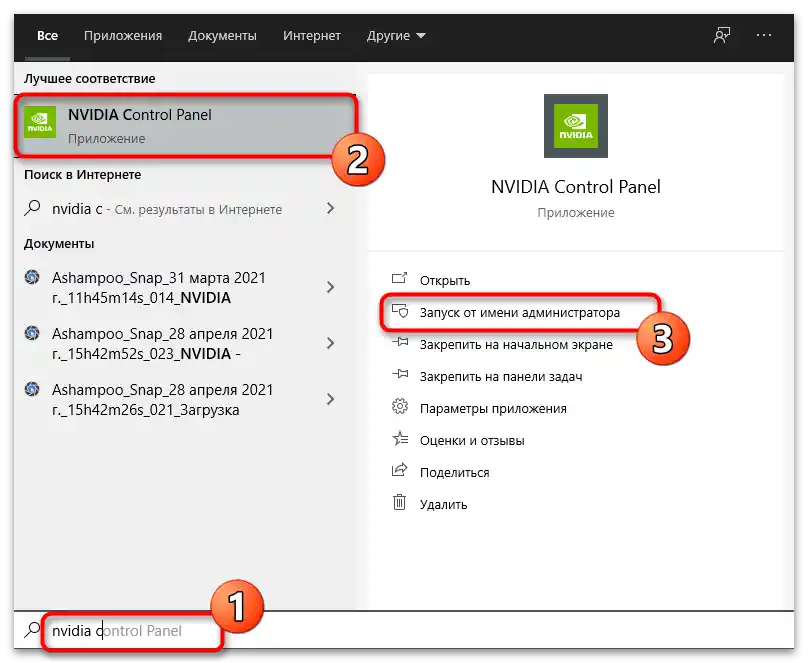This screenshot has height=663, width=808.
Task: Click NVIDIA Control Panel title in details pane
Action: 576,186
